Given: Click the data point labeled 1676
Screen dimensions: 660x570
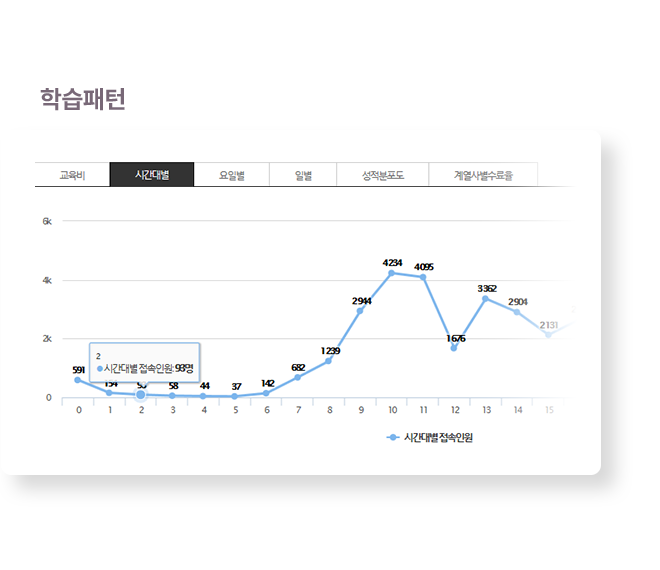Looking at the screenshot, I should coord(454,348).
